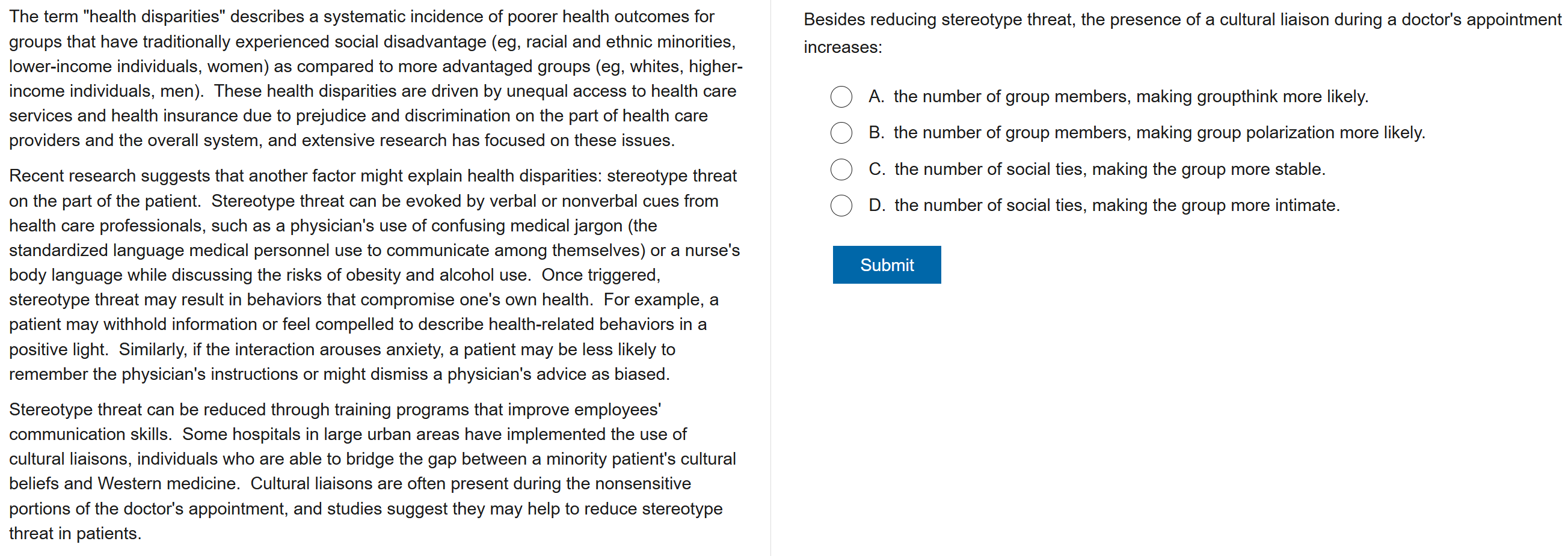Click the "D." letter label
The height and width of the screenshot is (556, 1568).
coord(876,206)
